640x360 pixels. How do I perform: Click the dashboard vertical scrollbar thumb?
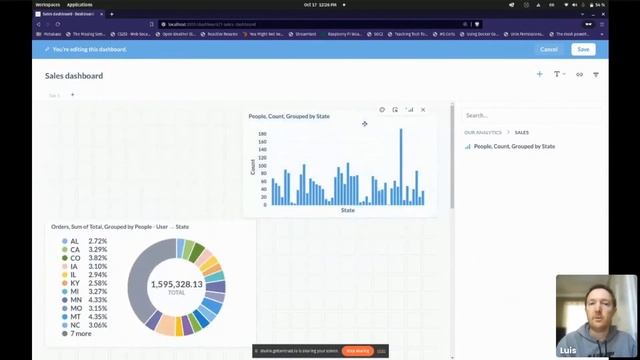452,156
